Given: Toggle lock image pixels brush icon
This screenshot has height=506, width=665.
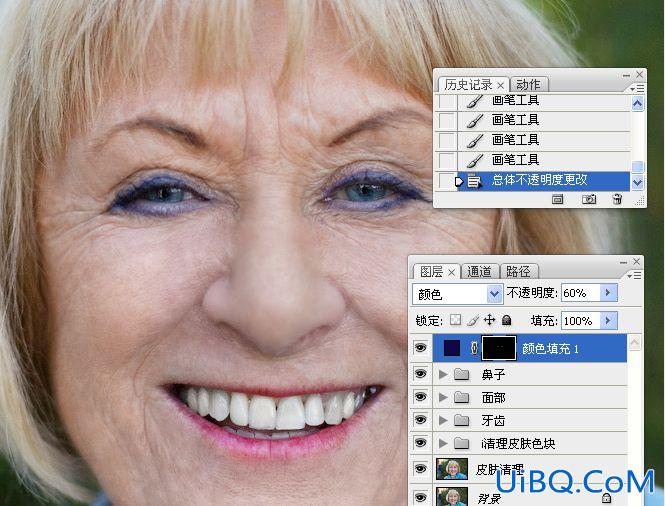Looking at the screenshot, I should 472,320.
